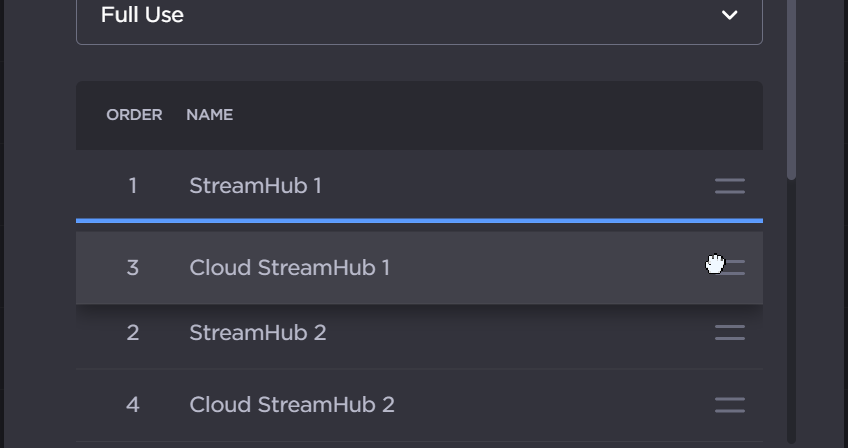Click order number 4 beside Cloud StreamHub 2
This screenshot has height=448, width=848.
(x=133, y=405)
